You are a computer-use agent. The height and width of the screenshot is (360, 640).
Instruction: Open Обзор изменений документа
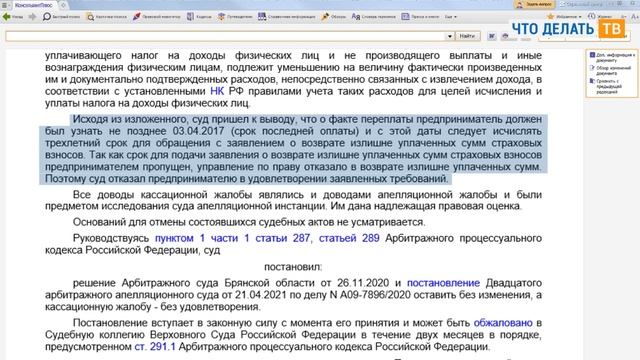[610, 71]
